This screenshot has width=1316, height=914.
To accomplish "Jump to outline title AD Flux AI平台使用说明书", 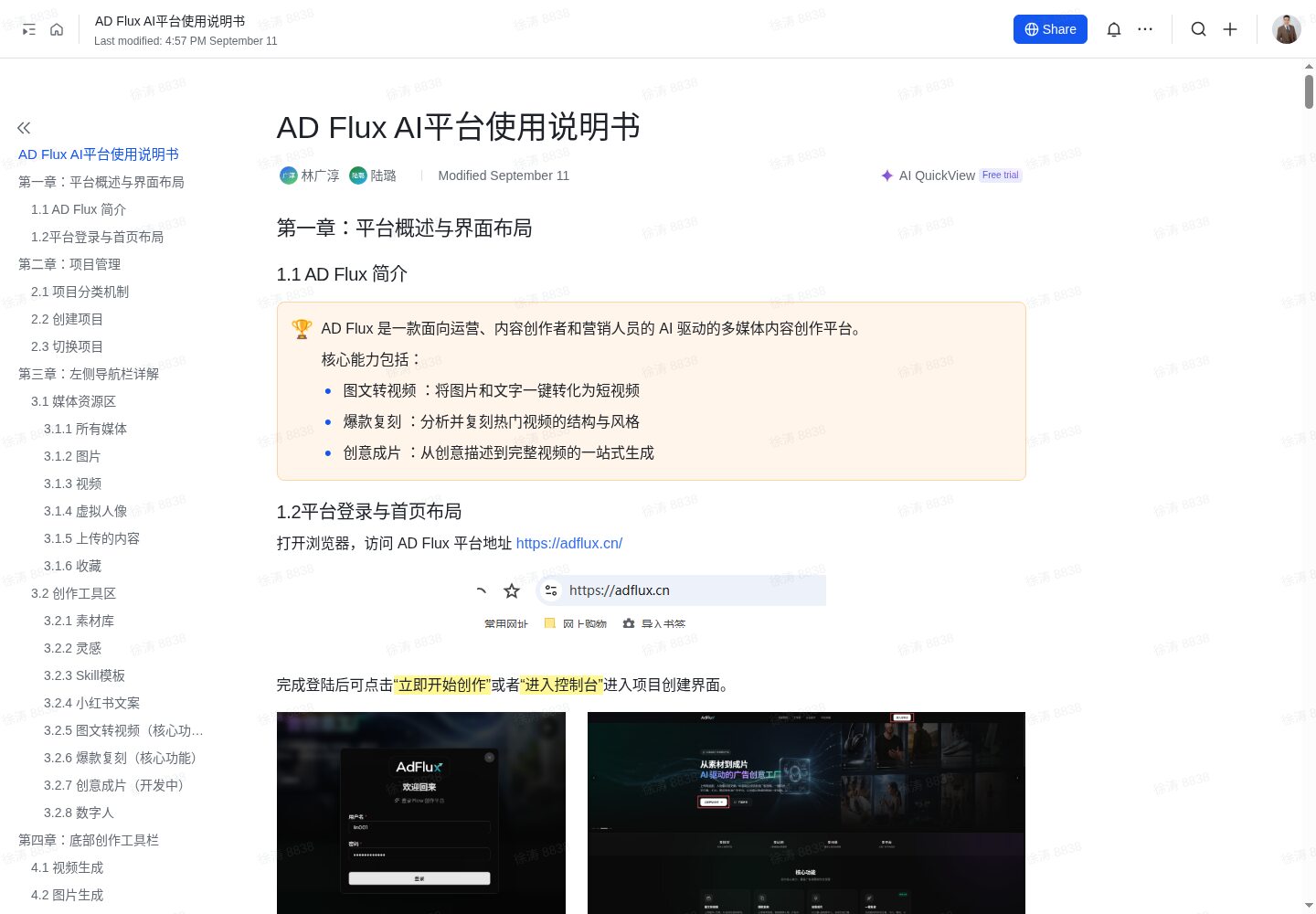I will coord(99,154).
